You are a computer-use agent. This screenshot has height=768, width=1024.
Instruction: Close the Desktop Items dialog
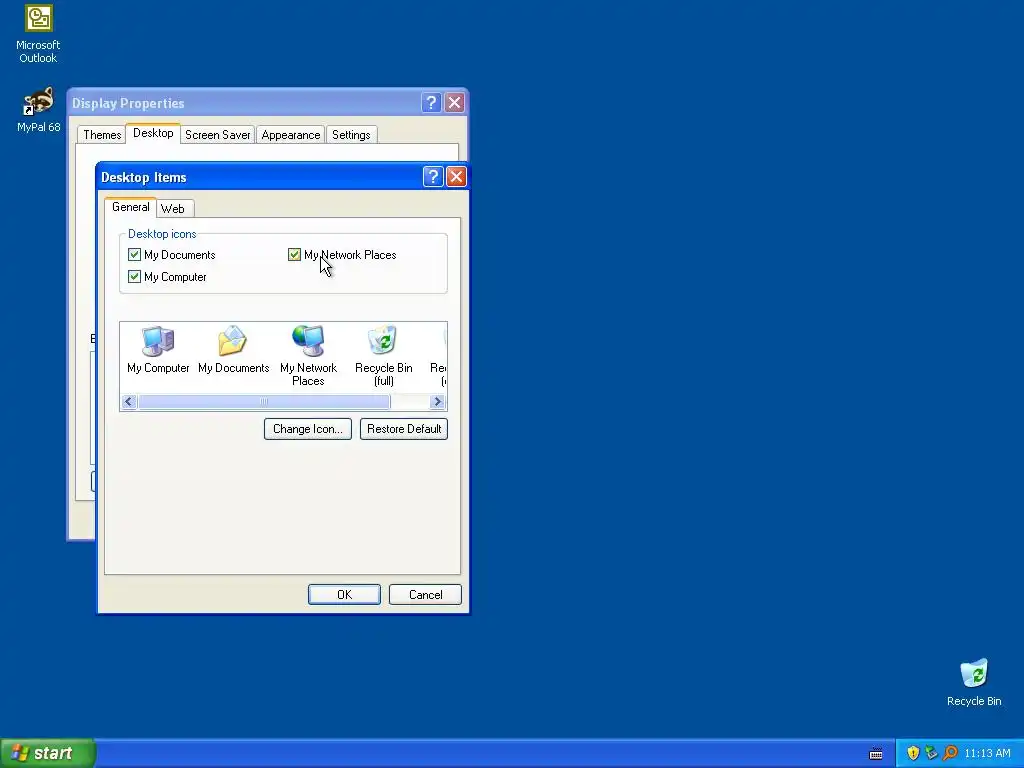click(x=456, y=176)
